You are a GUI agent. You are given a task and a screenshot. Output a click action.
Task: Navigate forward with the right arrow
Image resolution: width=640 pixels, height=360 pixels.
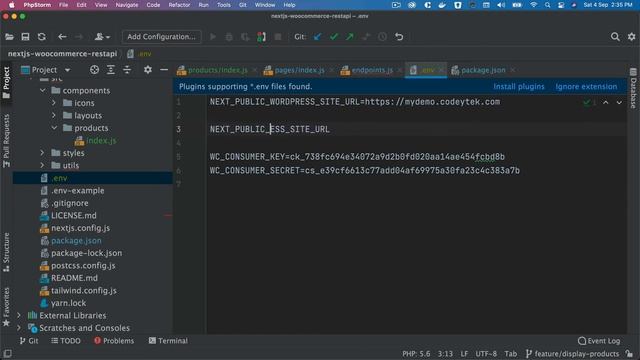(x=79, y=37)
